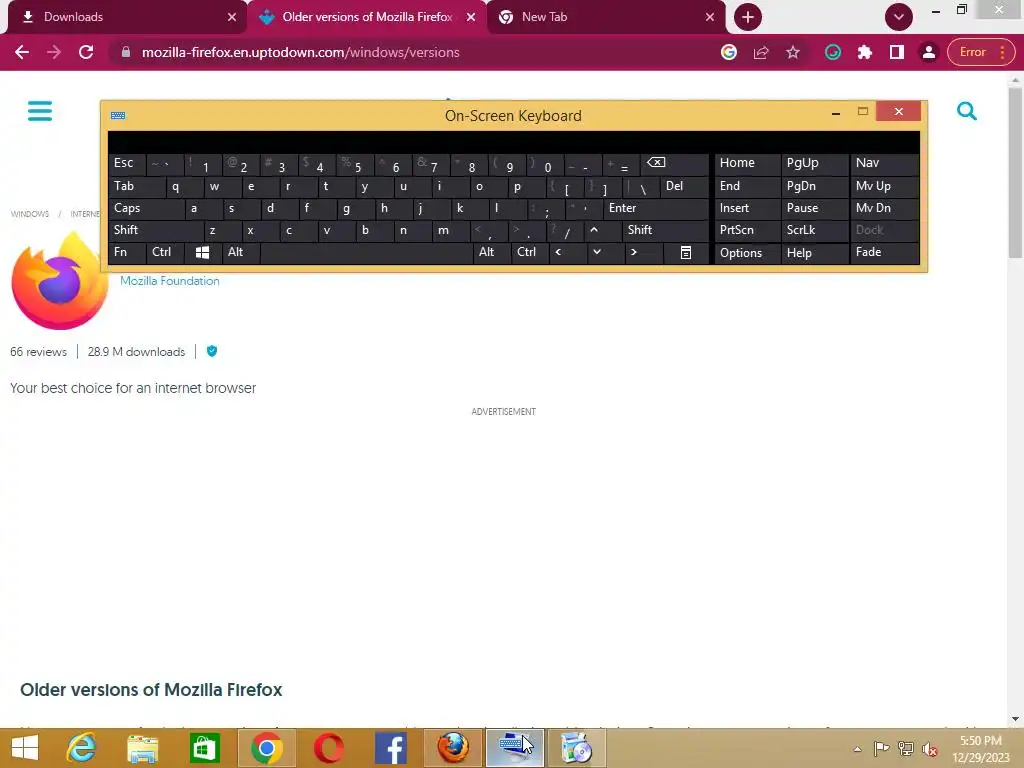Click the Firefox logo image on page
Image resolution: width=1024 pixels, height=768 pixels.
60,281
